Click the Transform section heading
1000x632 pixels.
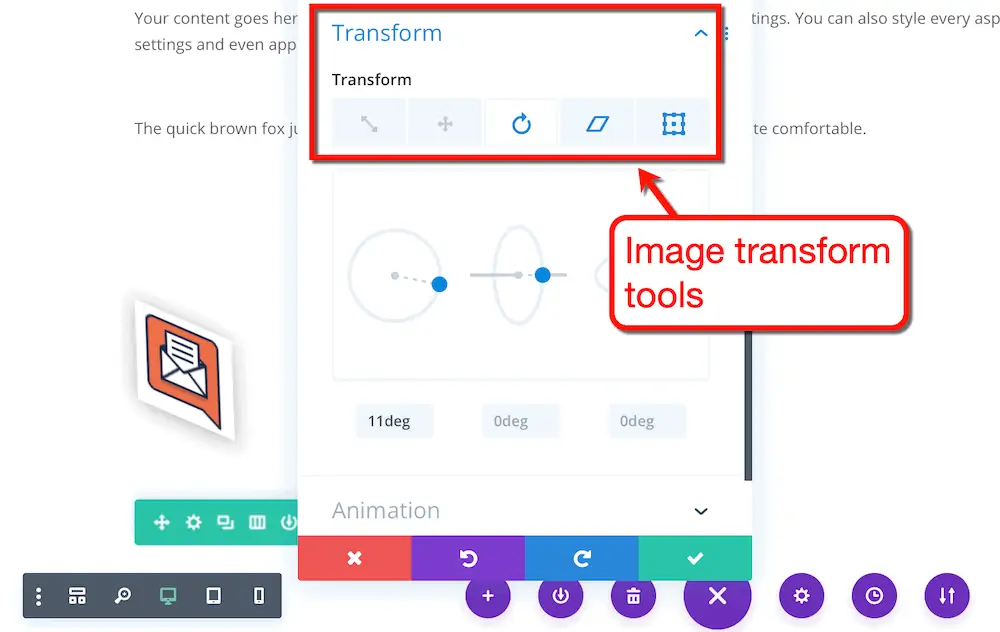(386, 33)
